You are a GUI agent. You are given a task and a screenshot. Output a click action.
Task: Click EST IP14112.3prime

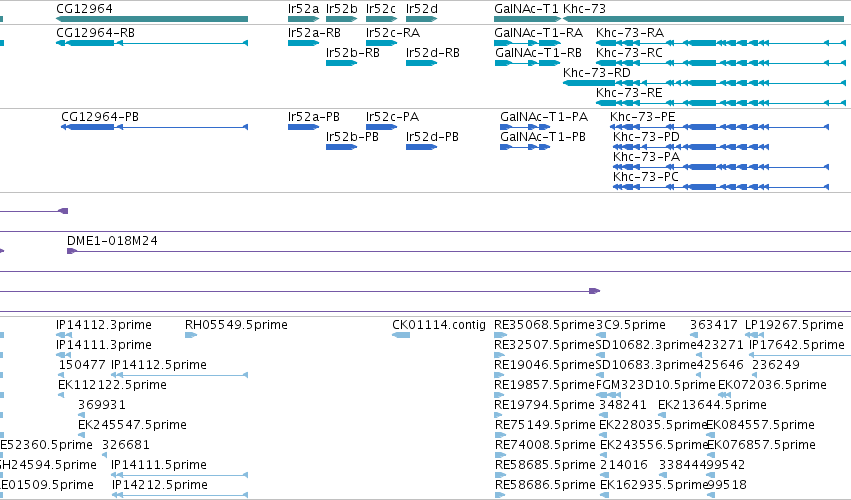pyautogui.click(x=104, y=325)
